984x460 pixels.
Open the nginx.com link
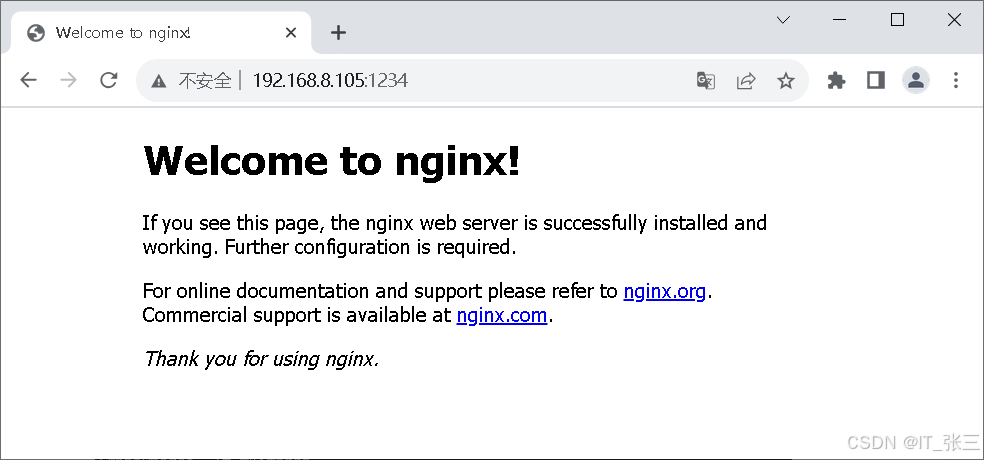tap(502, 315)
